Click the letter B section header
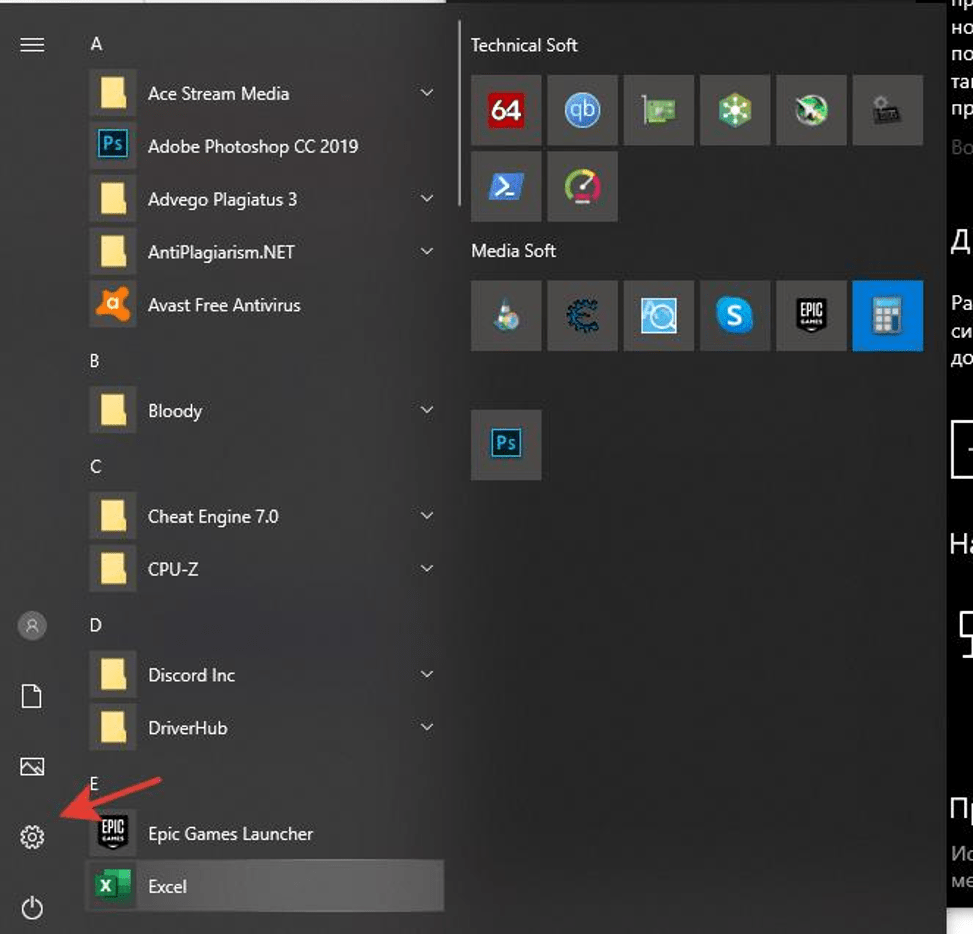Screen dimensions: 973x934 tap(94, 361)
